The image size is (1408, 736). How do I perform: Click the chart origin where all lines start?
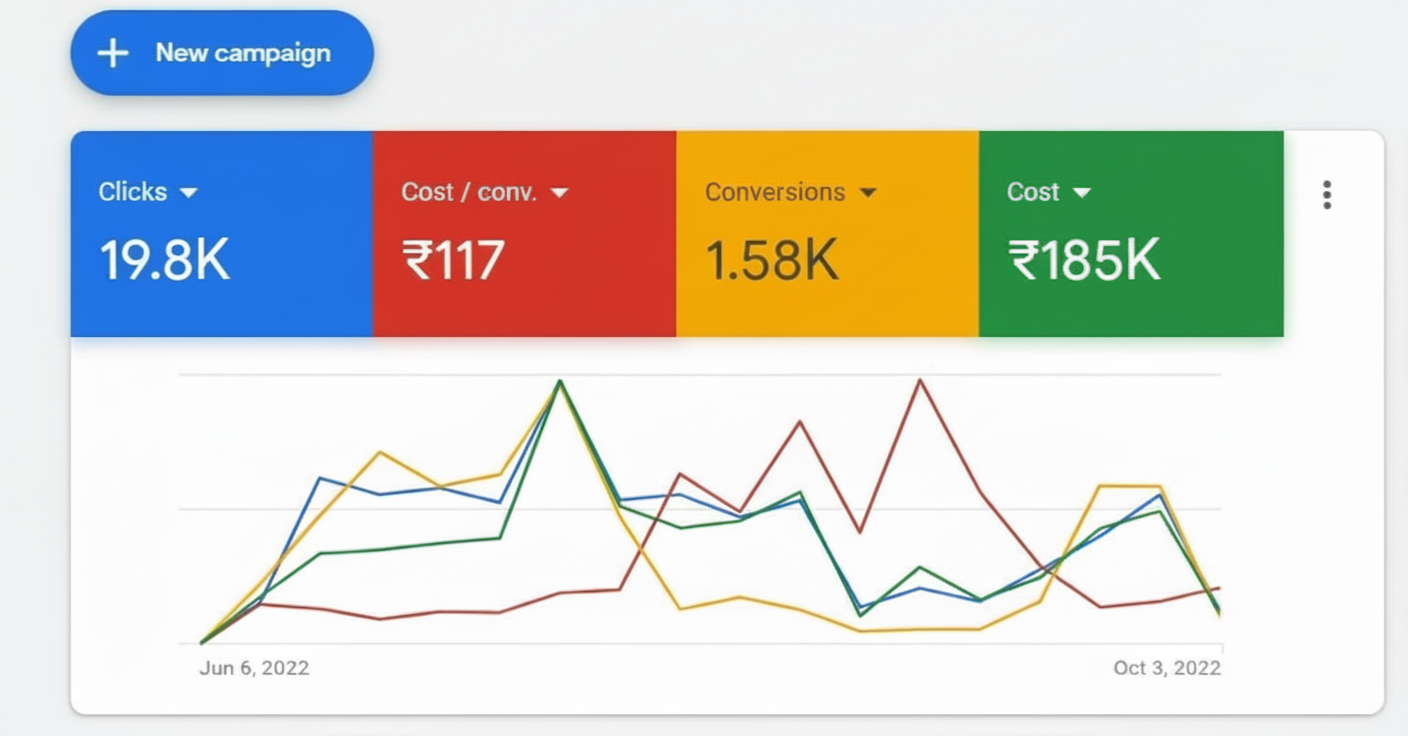point(201,642)
